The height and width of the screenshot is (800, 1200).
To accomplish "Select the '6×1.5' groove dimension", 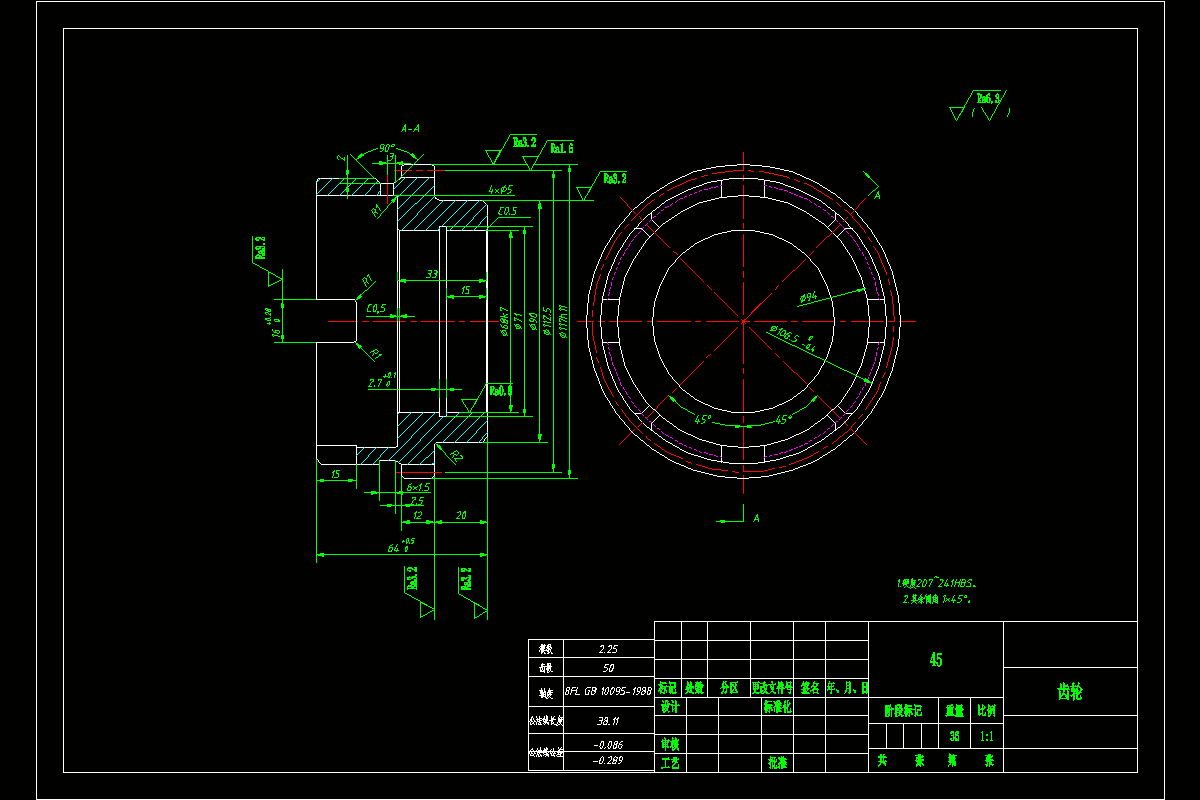I will pyautogui.click(x=418, y=487).
